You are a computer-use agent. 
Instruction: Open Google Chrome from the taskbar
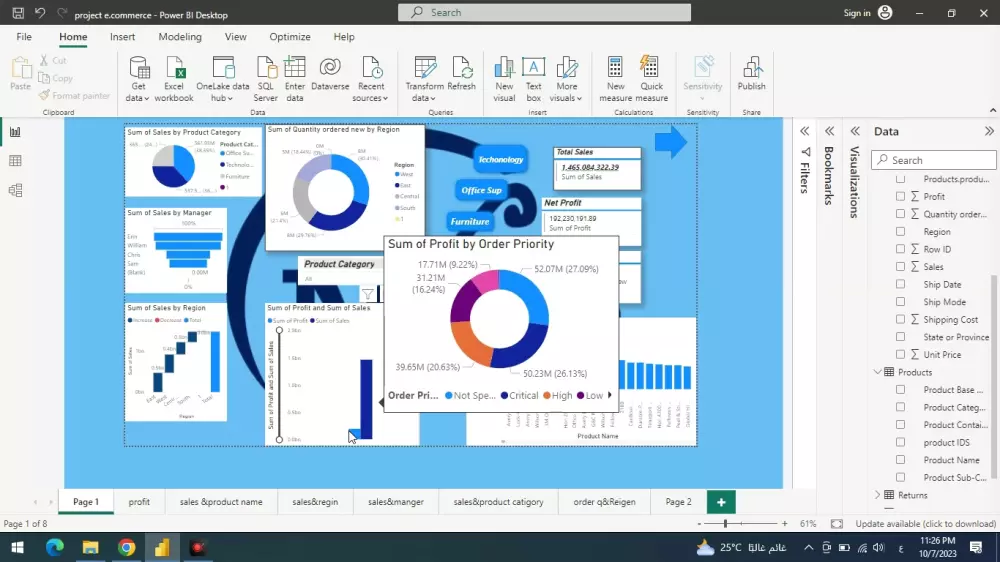pyautogui.click(x=126, y=547)
